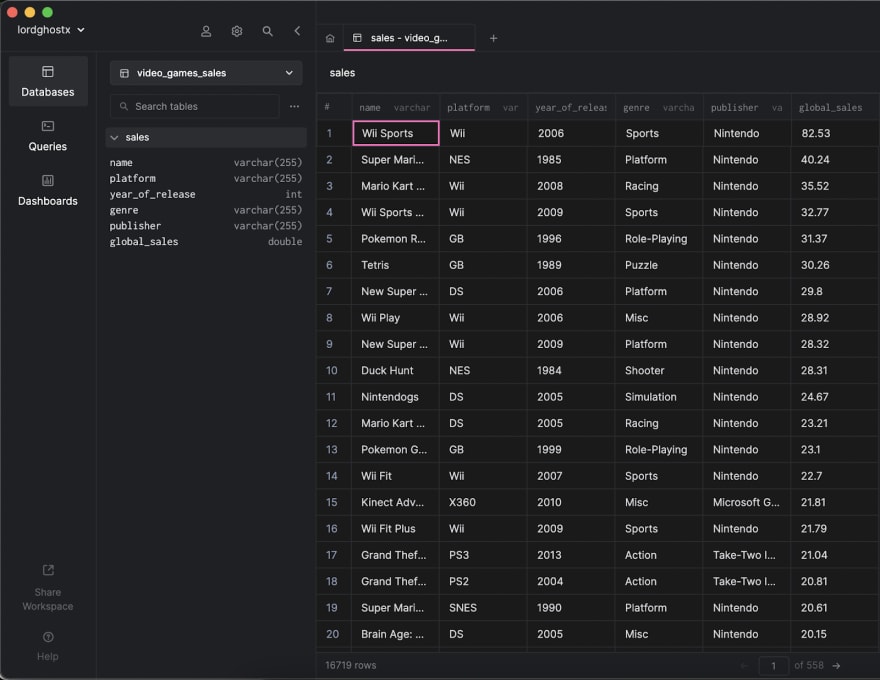This screenshot has width=880, height=680.
Task: Open the user profile icon
Action: click(206, 31)
